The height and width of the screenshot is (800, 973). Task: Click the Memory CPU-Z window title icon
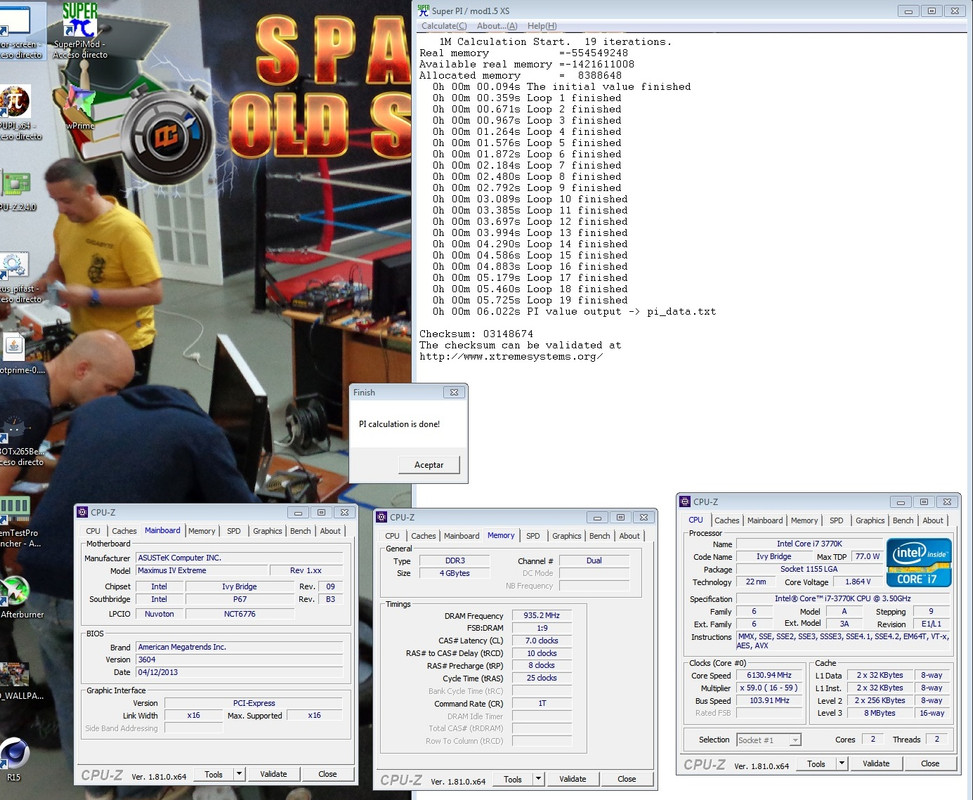point(381,517)
